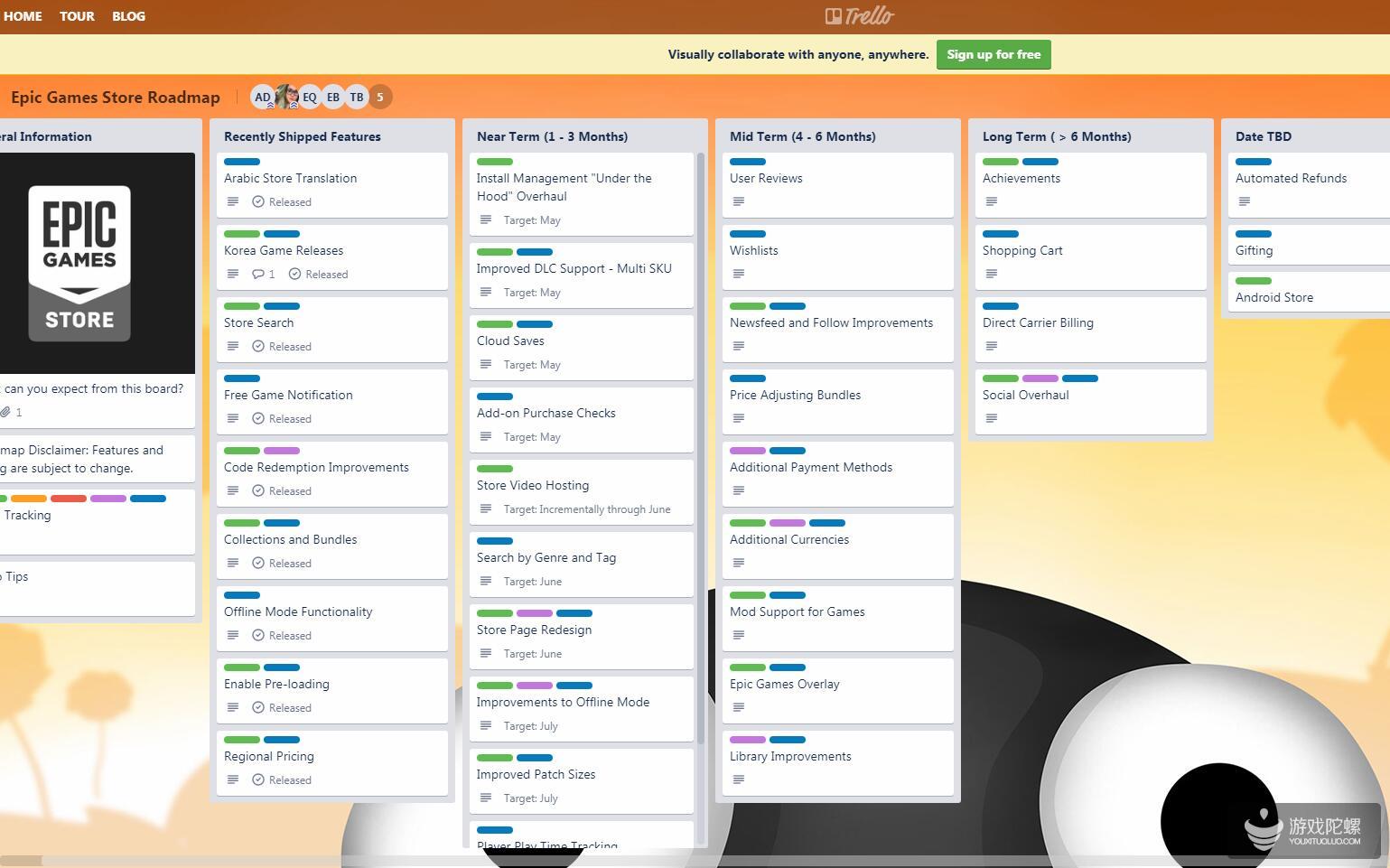Open the Store Video Hosting card
This screenshot has height=868, width=1390.
(582, 492)
